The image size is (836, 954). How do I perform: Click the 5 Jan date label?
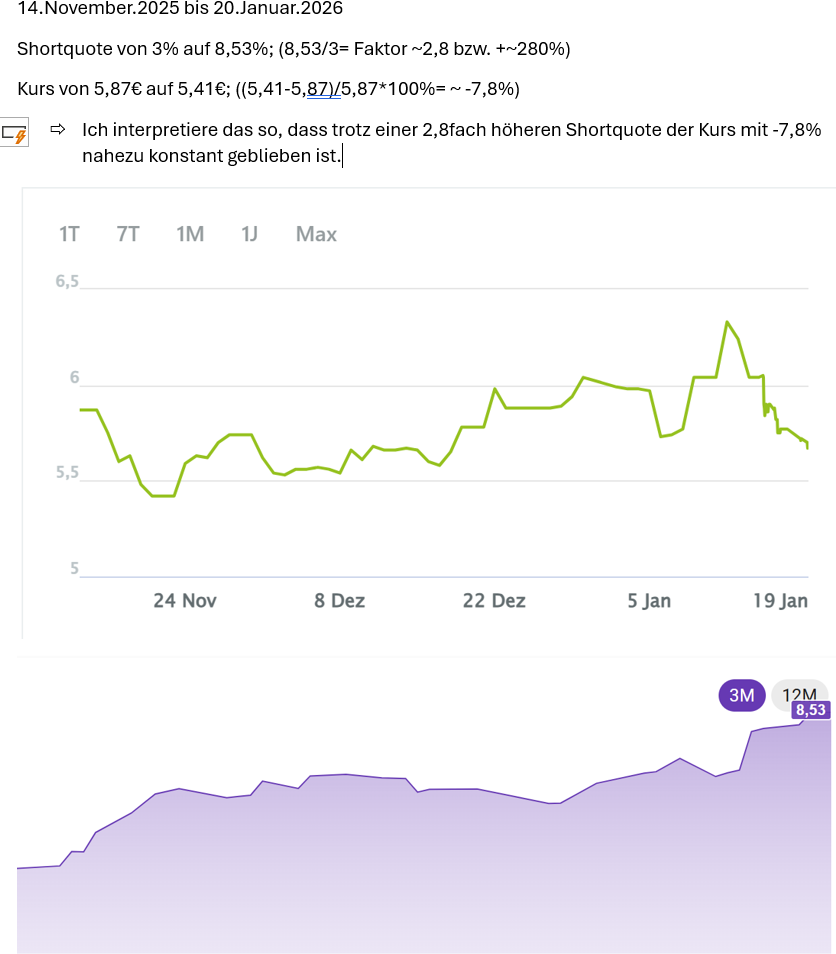click(x=648, y=601)
